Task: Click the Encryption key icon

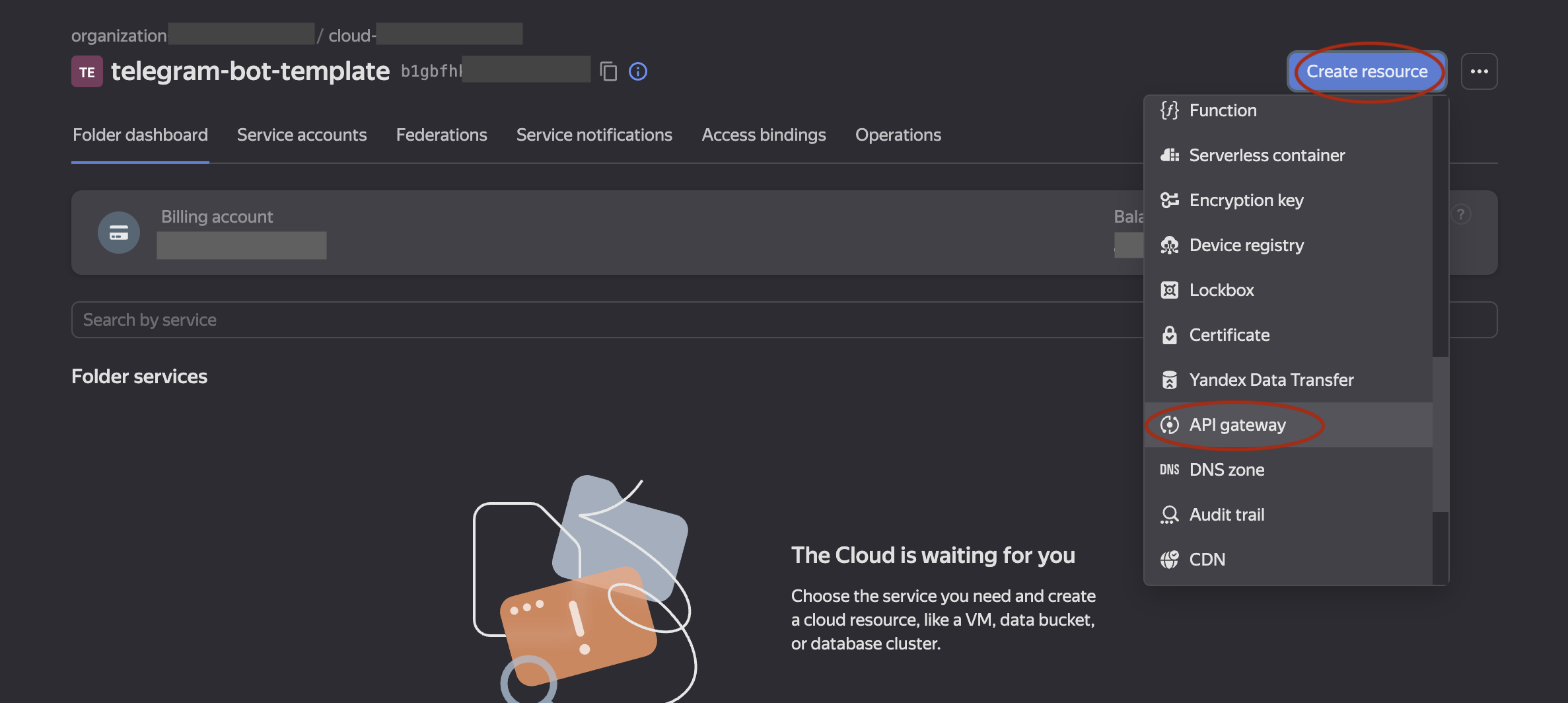Action: tap(1170, 200)
